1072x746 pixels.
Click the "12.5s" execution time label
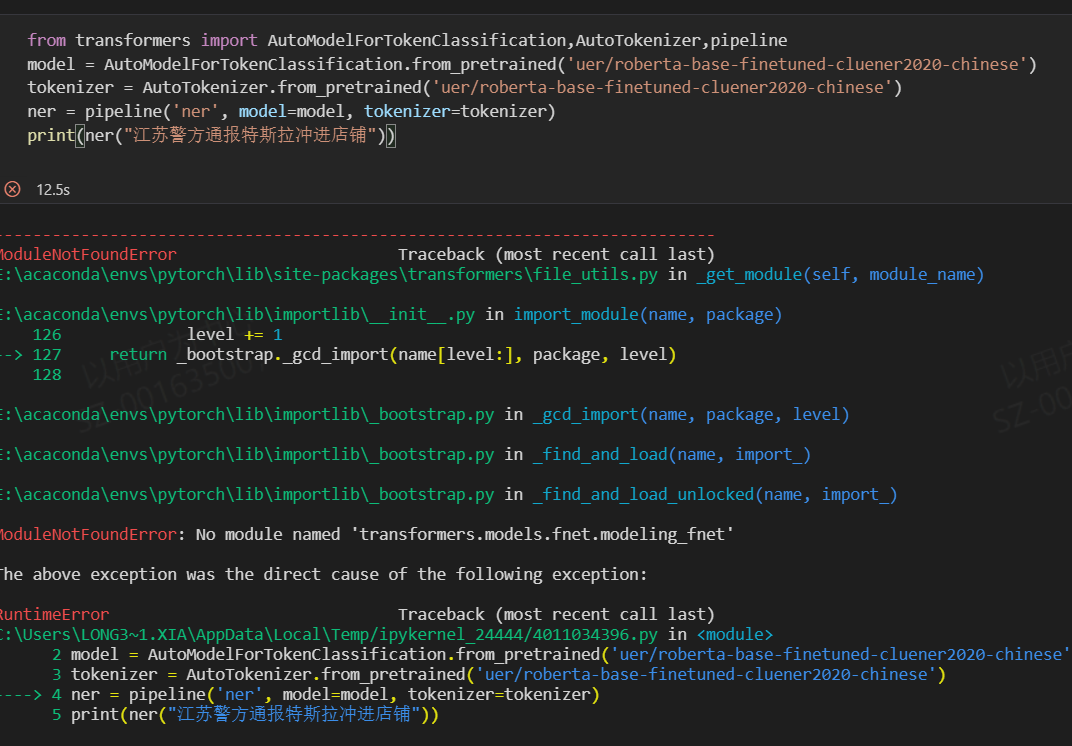click(x=53, y=190)
